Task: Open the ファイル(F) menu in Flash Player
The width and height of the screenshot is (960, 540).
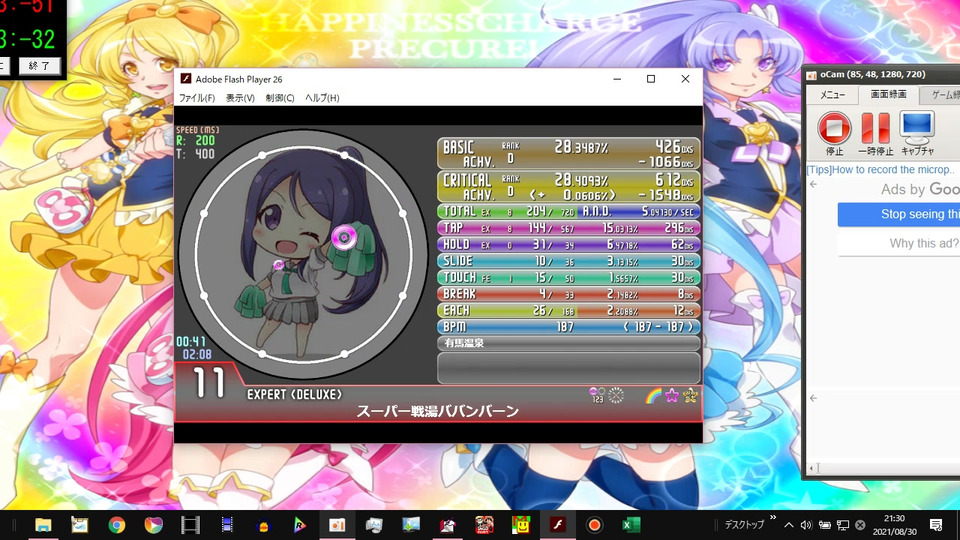Action: 197,98
